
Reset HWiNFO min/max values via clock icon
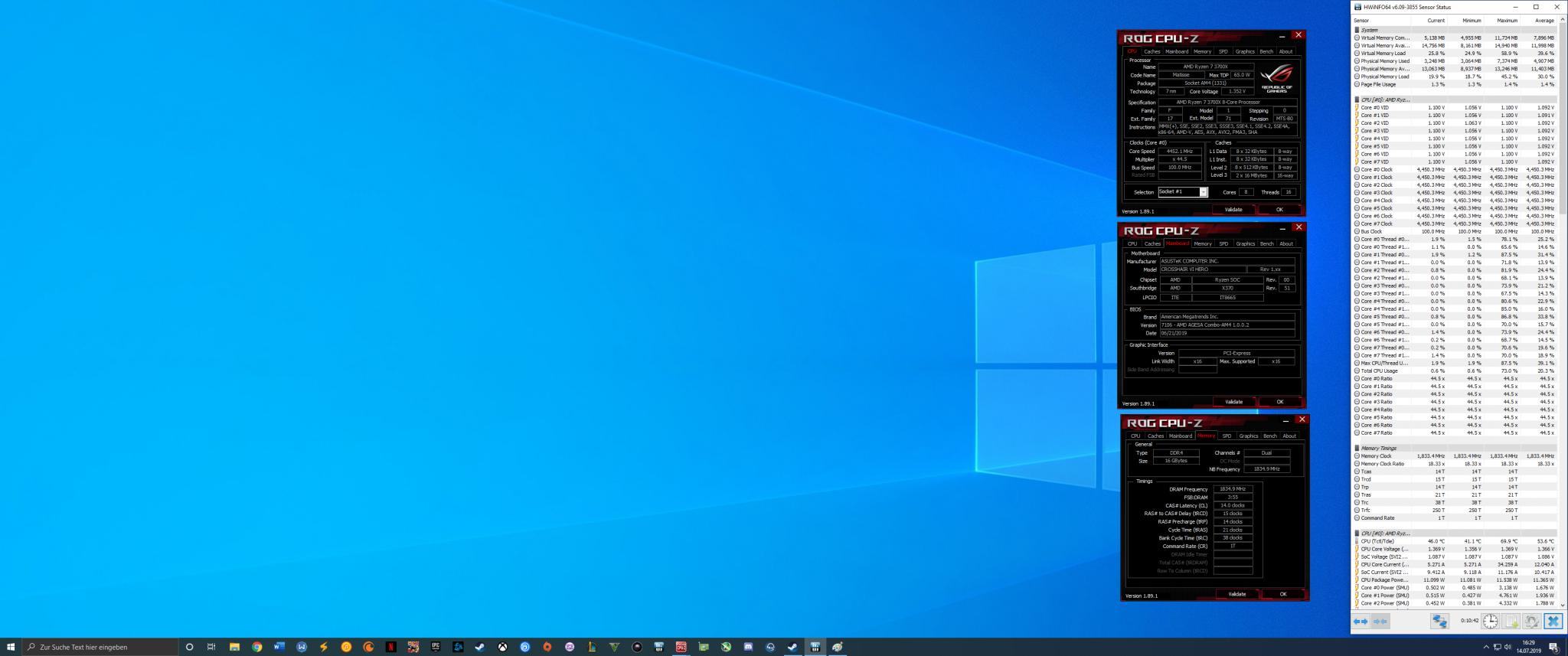click(x=1490, y=622)
